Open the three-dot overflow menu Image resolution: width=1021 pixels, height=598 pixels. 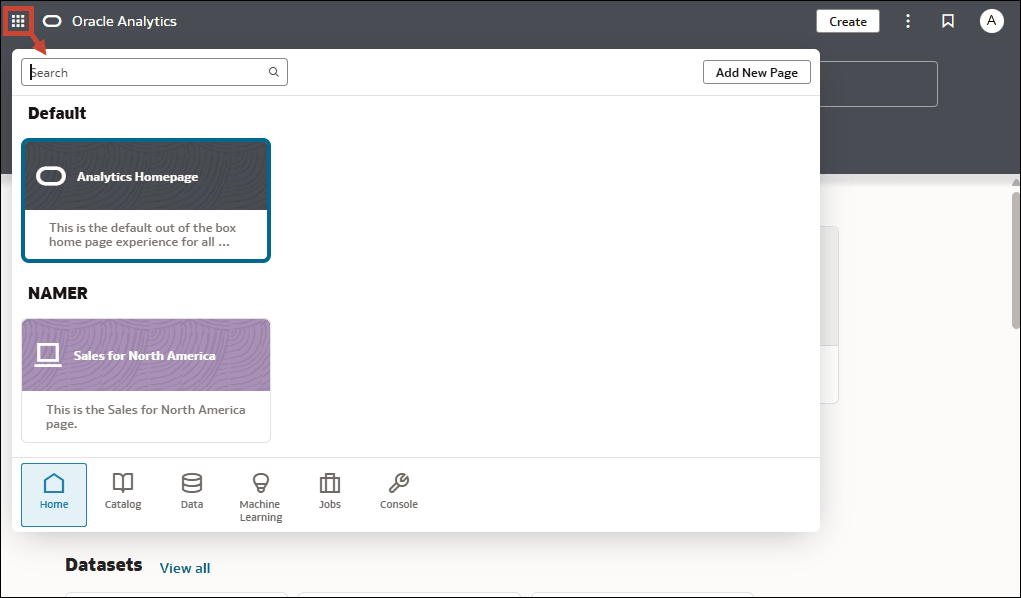(x=908, y=20)
